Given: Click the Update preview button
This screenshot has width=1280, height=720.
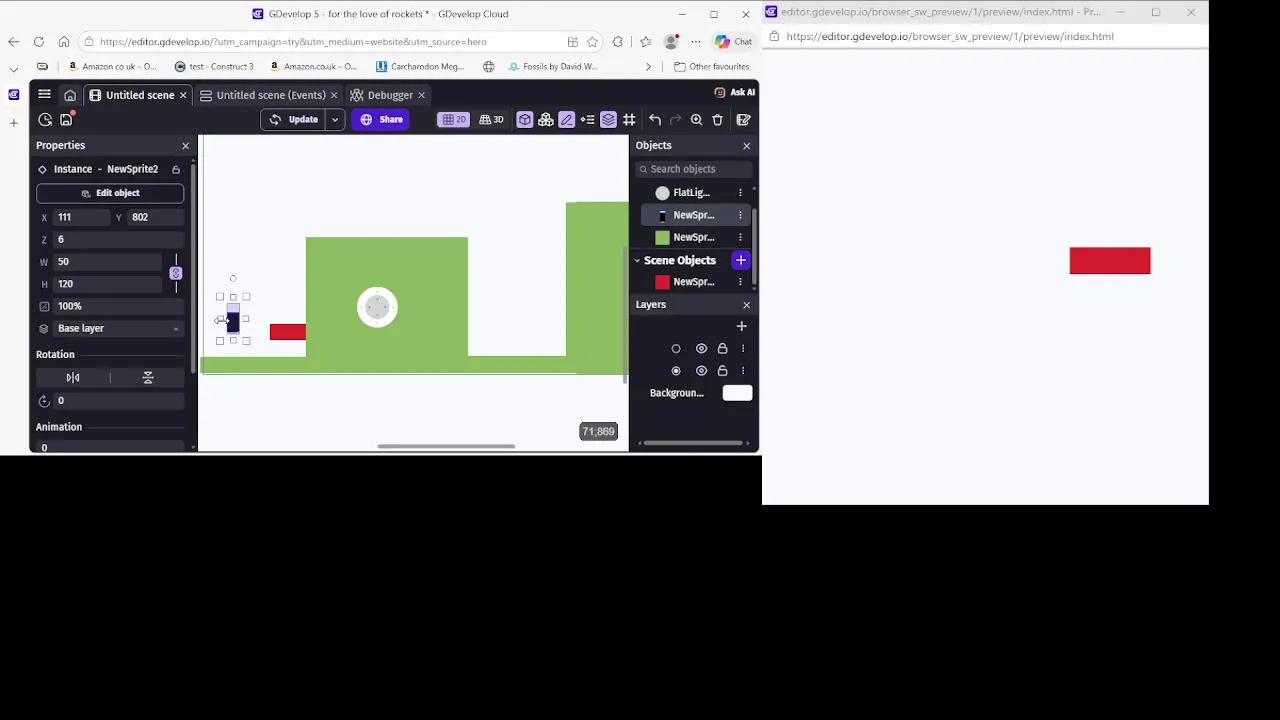Looking at the screenshot, I should click(x=294, y=120).
